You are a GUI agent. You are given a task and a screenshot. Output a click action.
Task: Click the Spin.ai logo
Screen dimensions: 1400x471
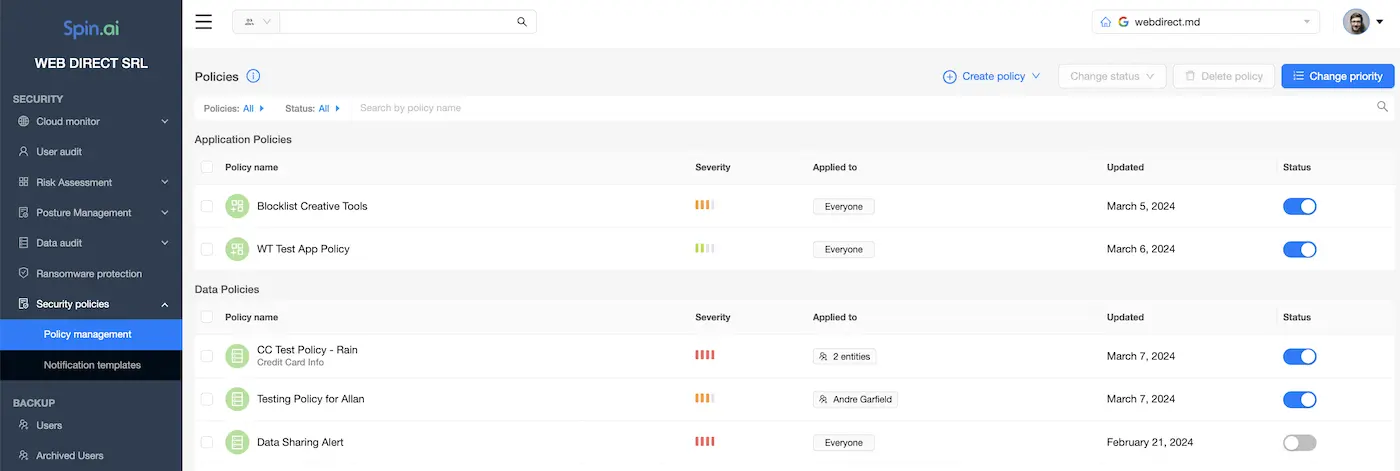point(91,28)
